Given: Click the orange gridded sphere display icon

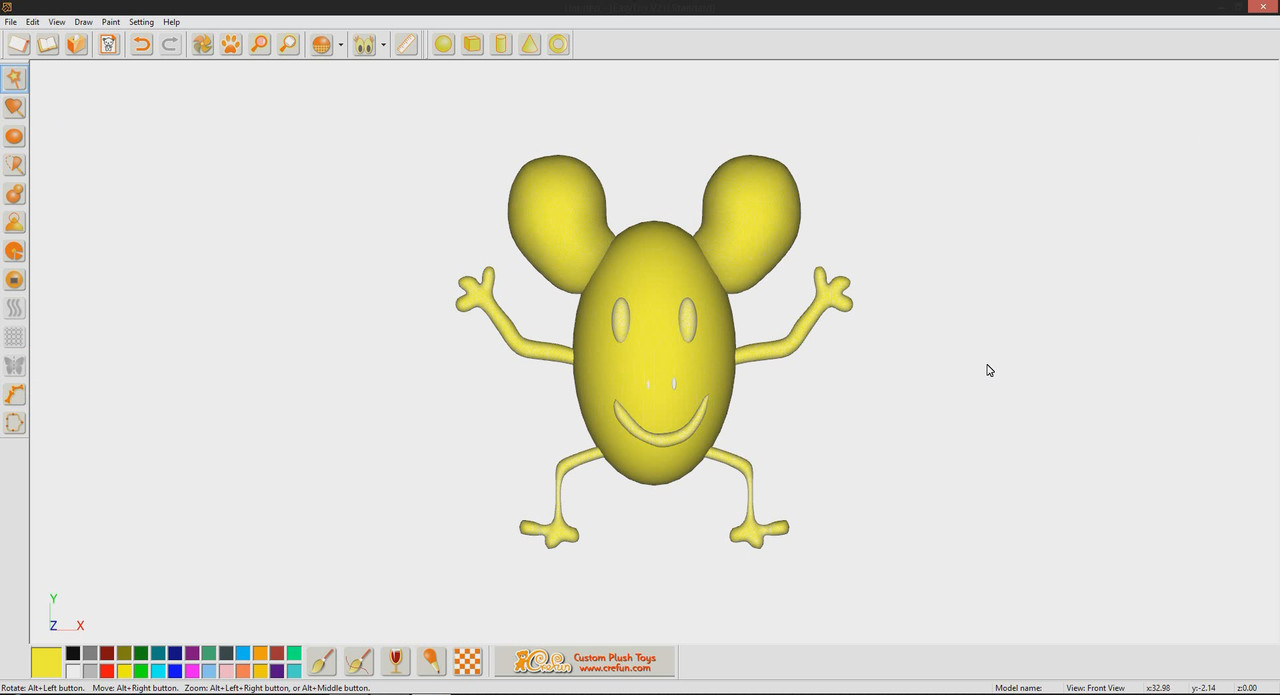Looking at the screenshot, I should point(321,44).
